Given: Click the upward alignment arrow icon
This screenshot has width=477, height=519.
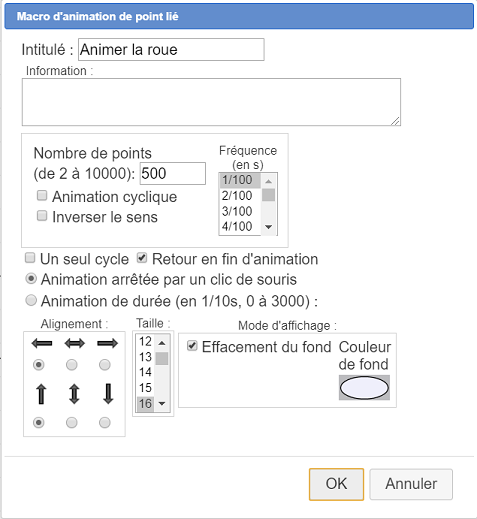Looking at the screenshot, I should [41, 394].
